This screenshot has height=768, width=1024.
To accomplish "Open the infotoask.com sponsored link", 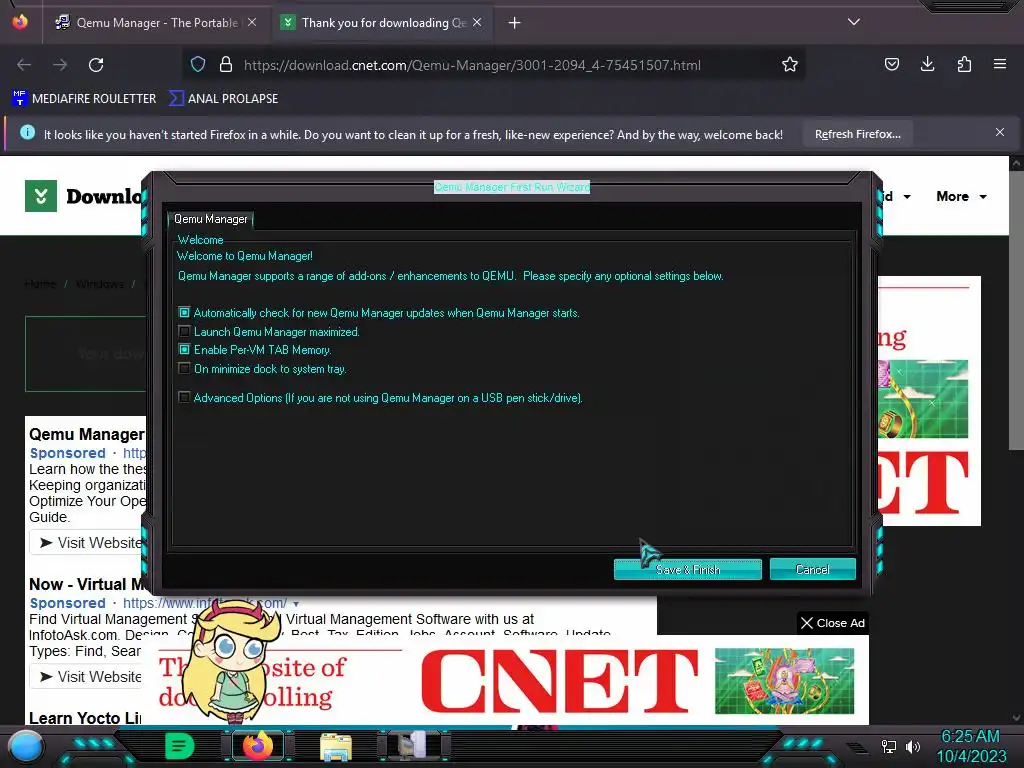I will [204, 603].
